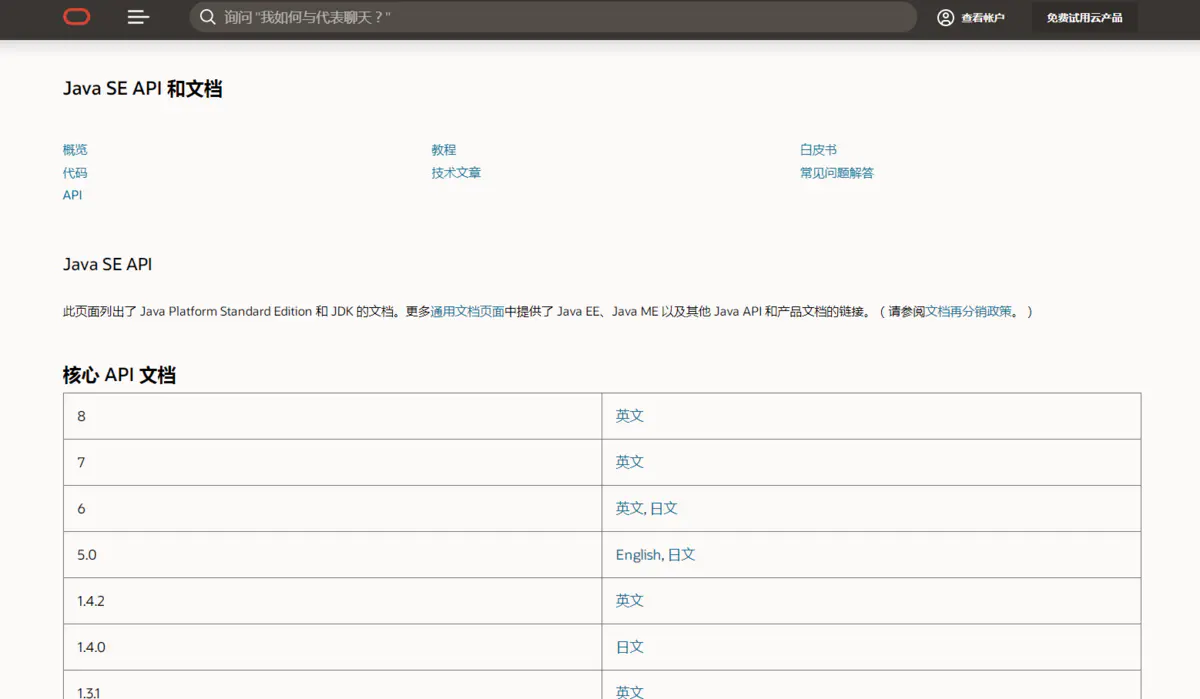Image resolution: width=1200 pixels, height=699 pixels.
Task: Follow the 文档再分销政策 link
Action: 968,312
